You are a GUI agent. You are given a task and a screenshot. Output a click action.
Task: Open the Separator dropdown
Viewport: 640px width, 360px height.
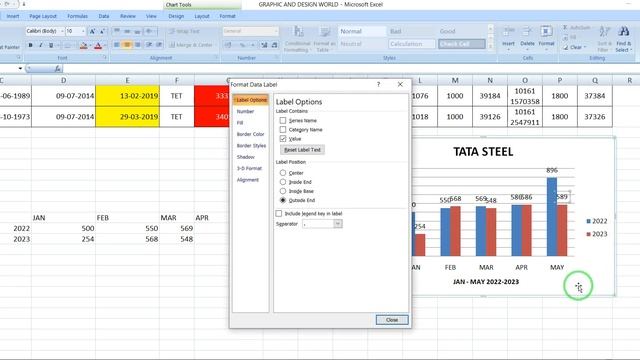338,224
